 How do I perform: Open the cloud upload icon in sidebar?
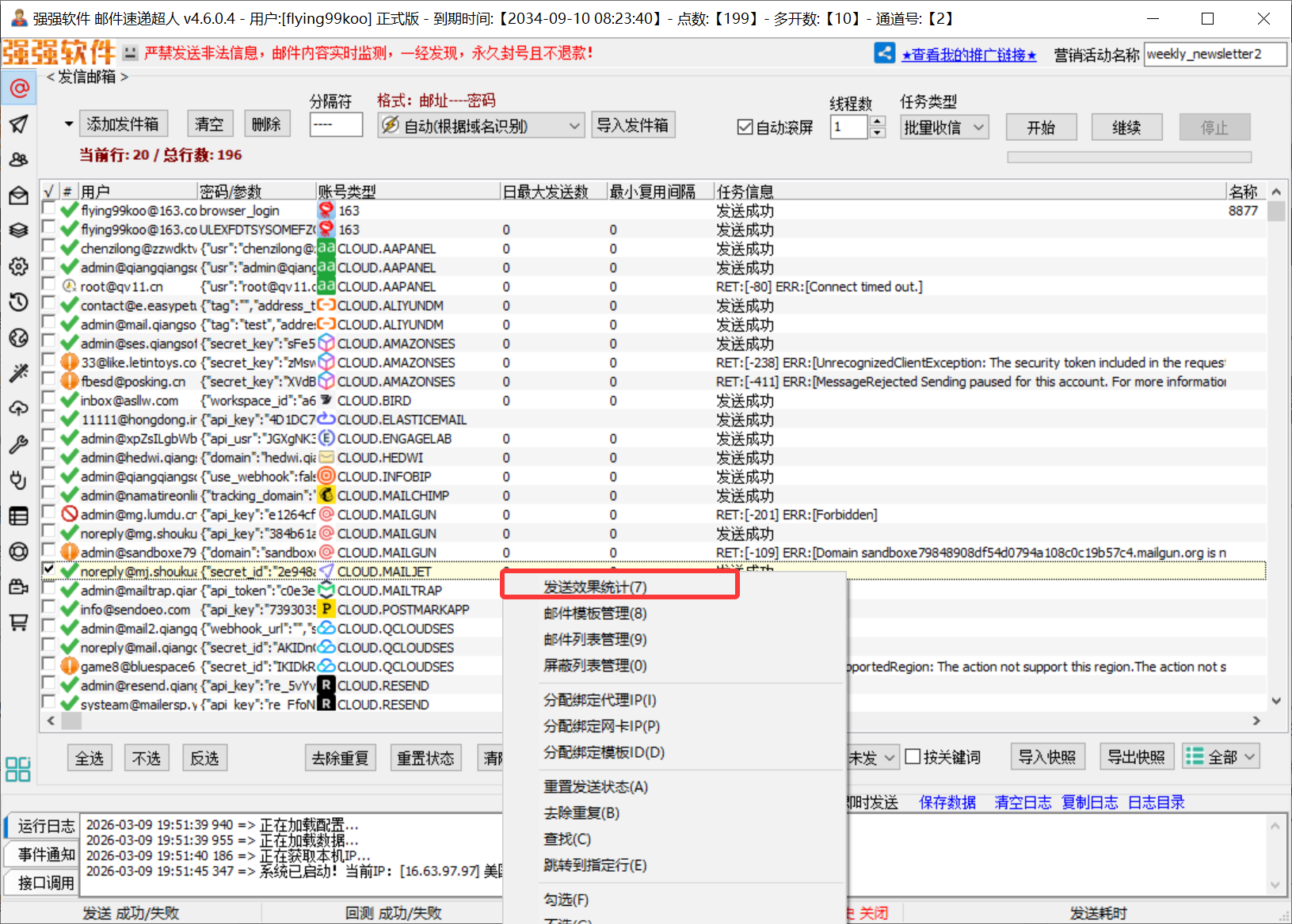click(19, 409)
